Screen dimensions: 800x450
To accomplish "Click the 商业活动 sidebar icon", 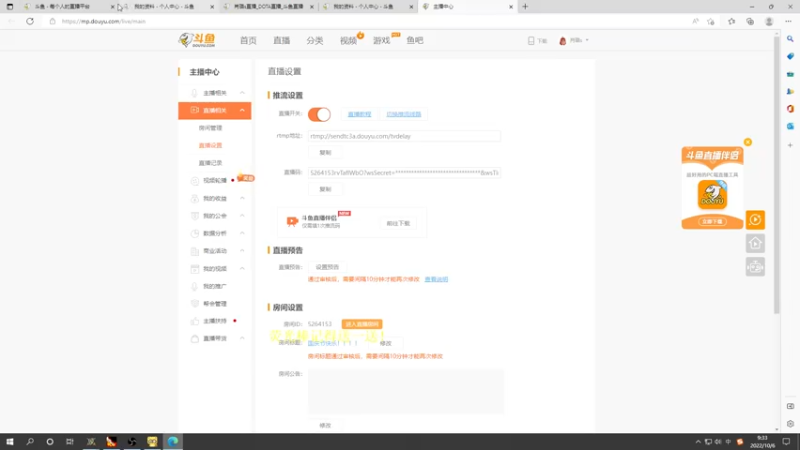I will (194, 251).
